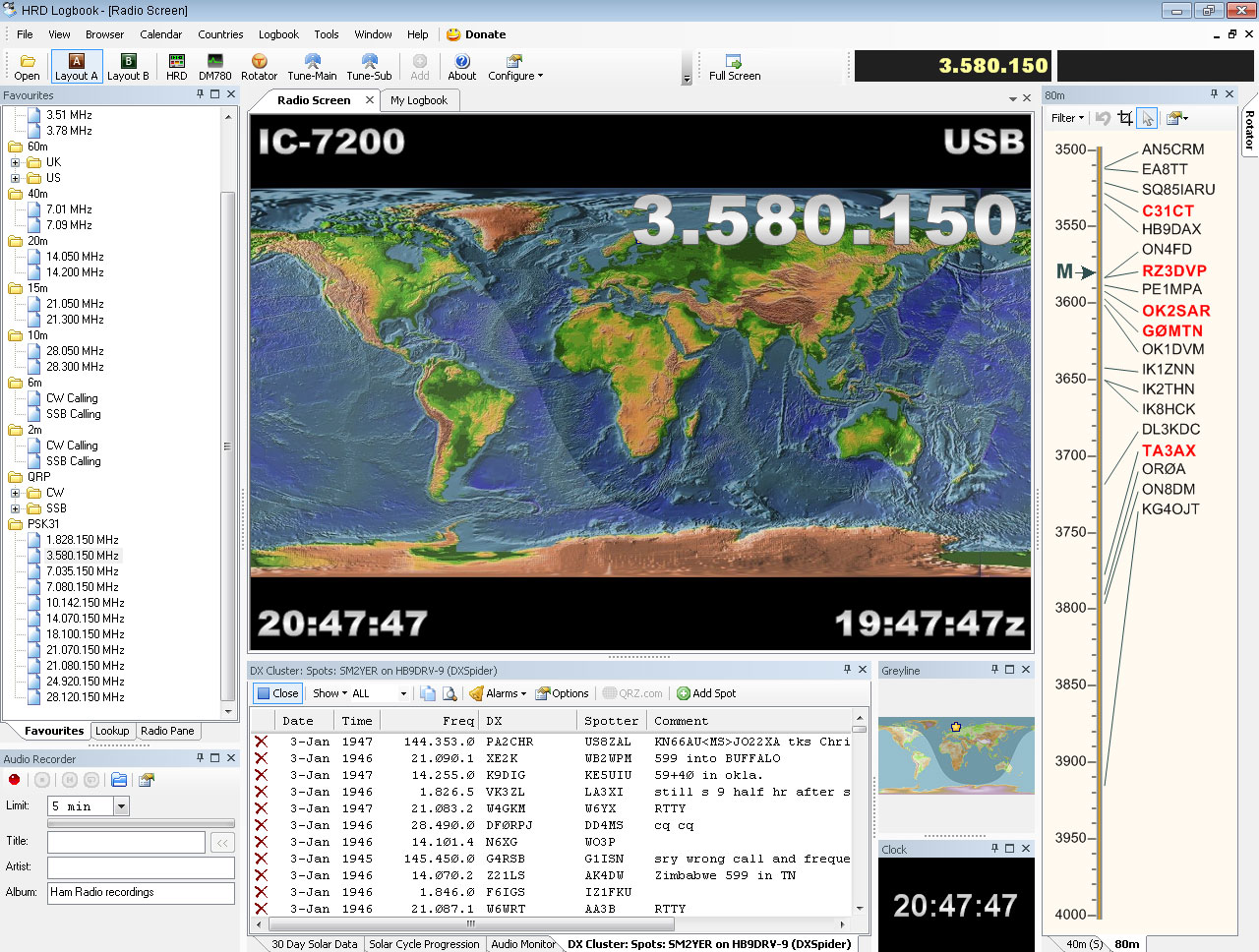Click Add Spot in the DX Cluster toolbar
The width and height of the screenshot is (1259, 952).
pyautogui.click(x=706, y=693)
